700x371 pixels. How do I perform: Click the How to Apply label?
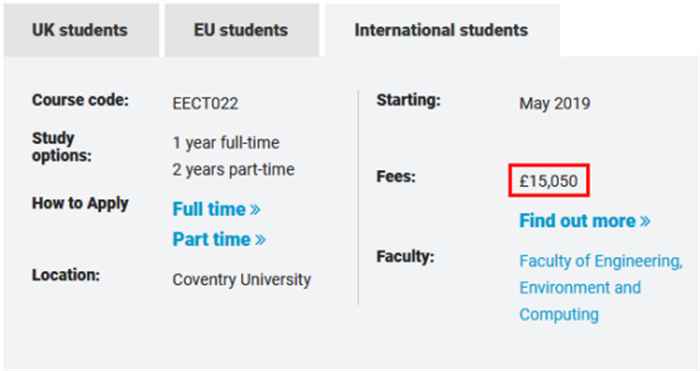[x=80, y=203]
